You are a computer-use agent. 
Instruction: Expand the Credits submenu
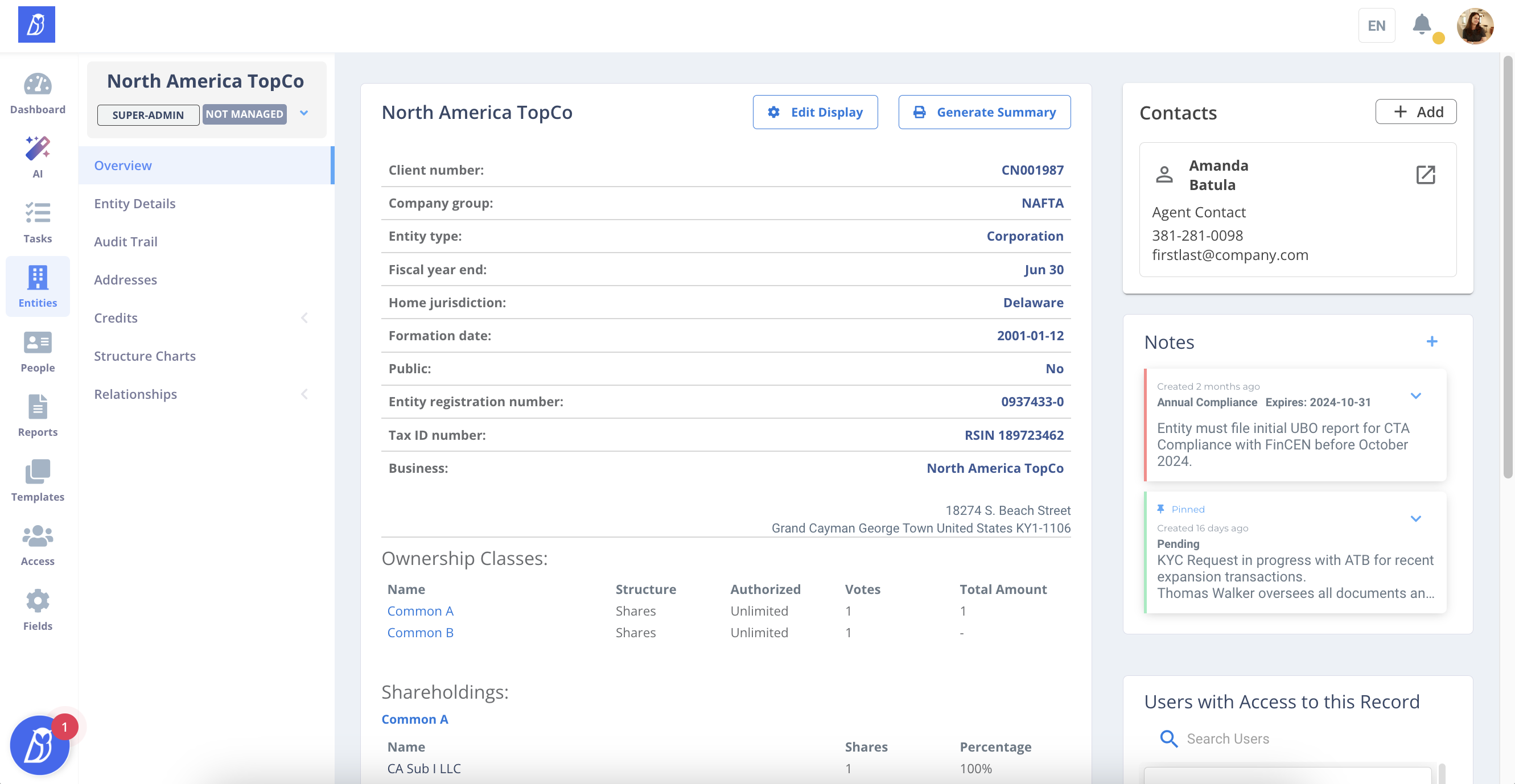[304, 318]
